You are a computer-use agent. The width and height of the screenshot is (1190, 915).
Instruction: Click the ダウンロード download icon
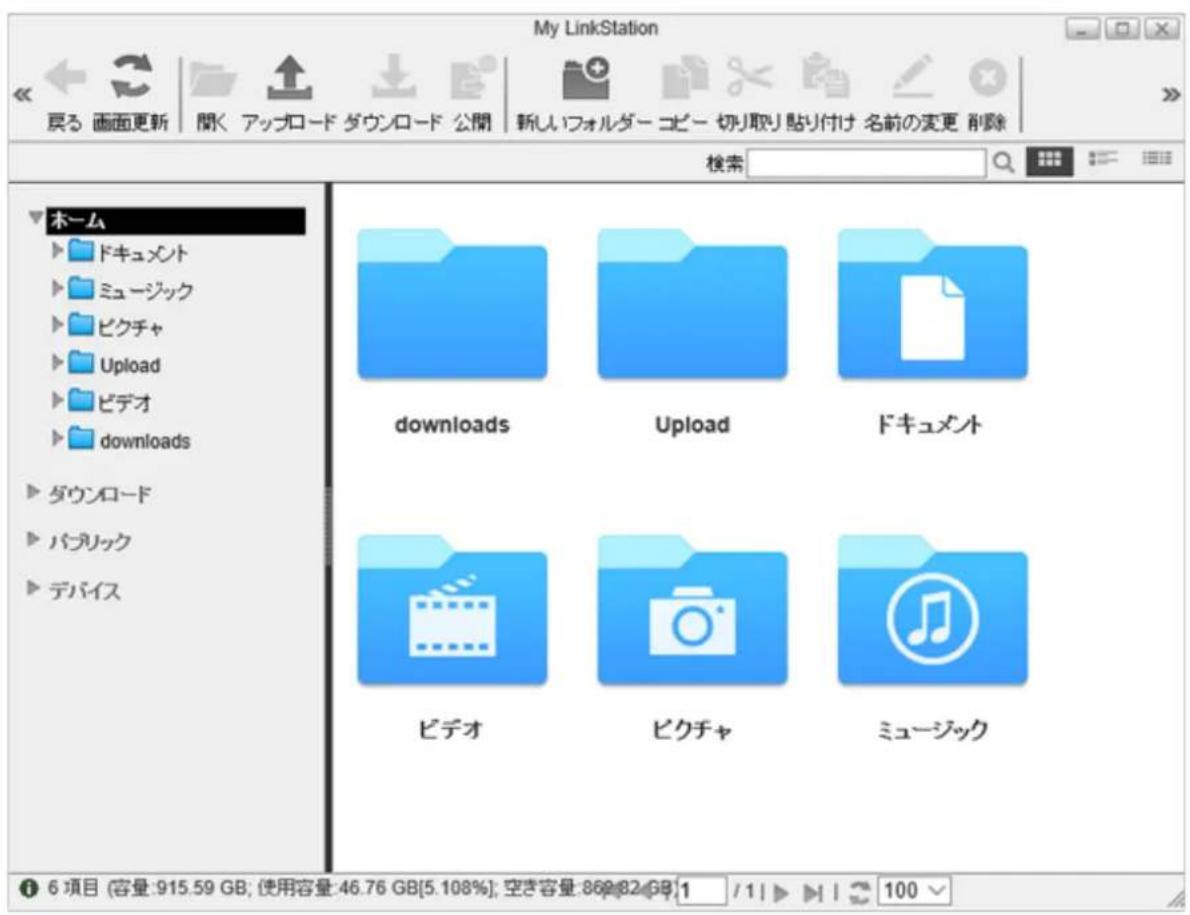tap(393, 77)
